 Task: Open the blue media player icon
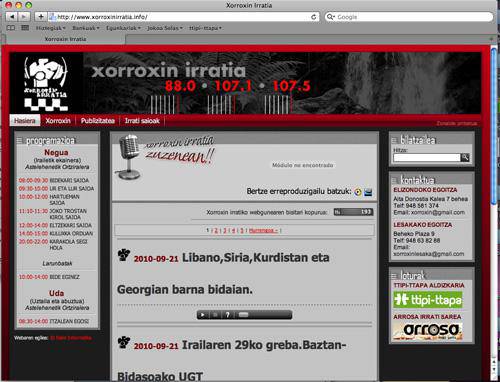coord(368,192)
